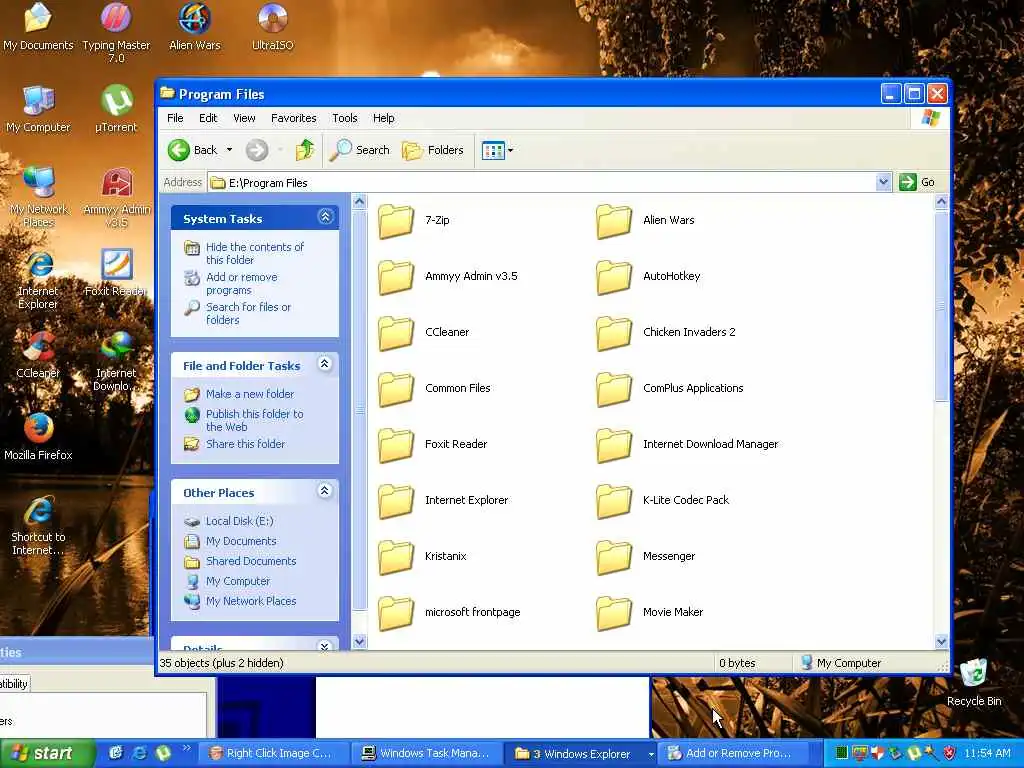1024x768 pixels.
Task: Switch to Windows Task Manager taskbar button
Action: coord(426,754)
